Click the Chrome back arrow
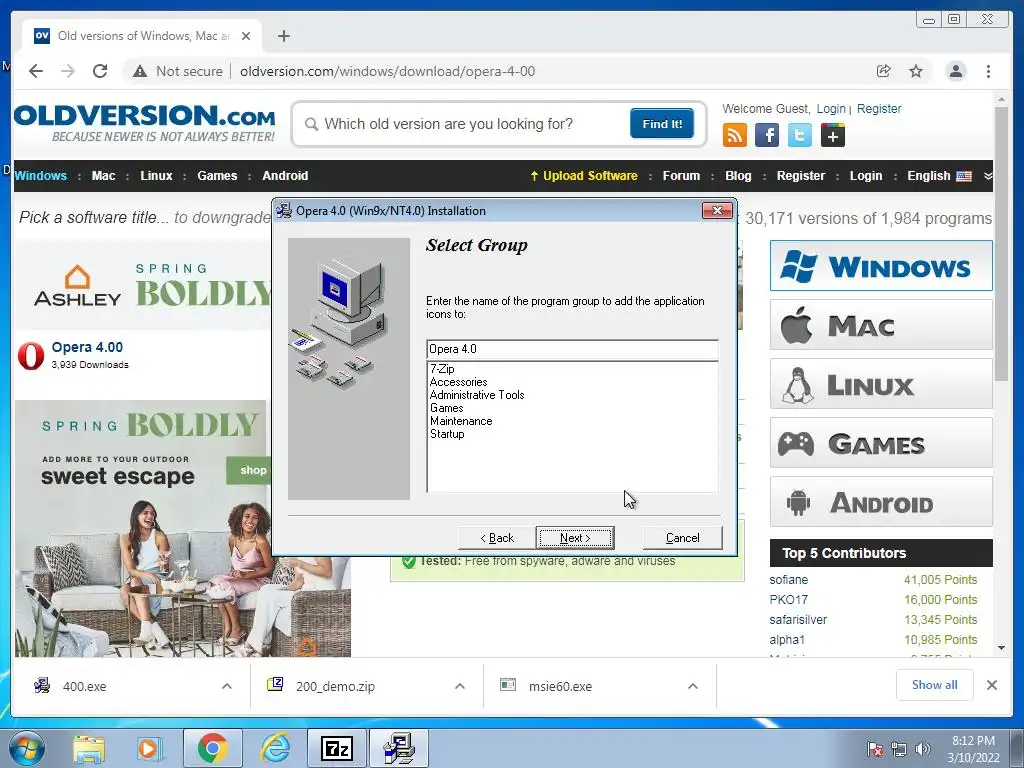The image size is (1024, 768). (x=36, y=71)
